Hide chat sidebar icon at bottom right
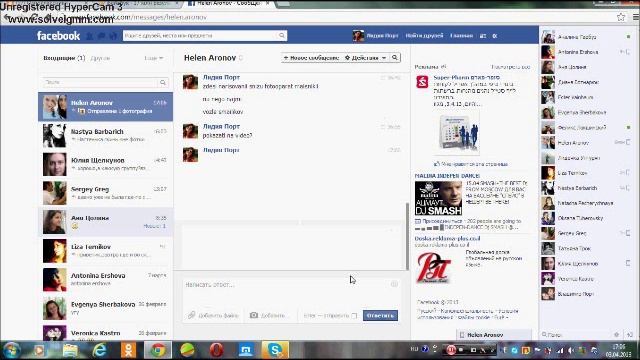640x360 pixels. click(x=630, y=335)
